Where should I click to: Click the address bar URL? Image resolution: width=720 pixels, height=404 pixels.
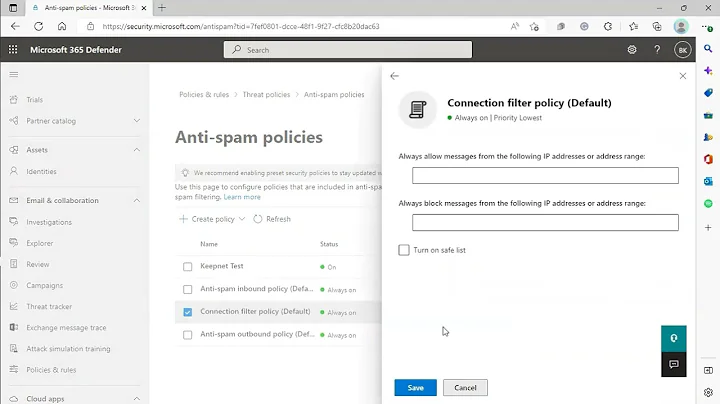241,26
